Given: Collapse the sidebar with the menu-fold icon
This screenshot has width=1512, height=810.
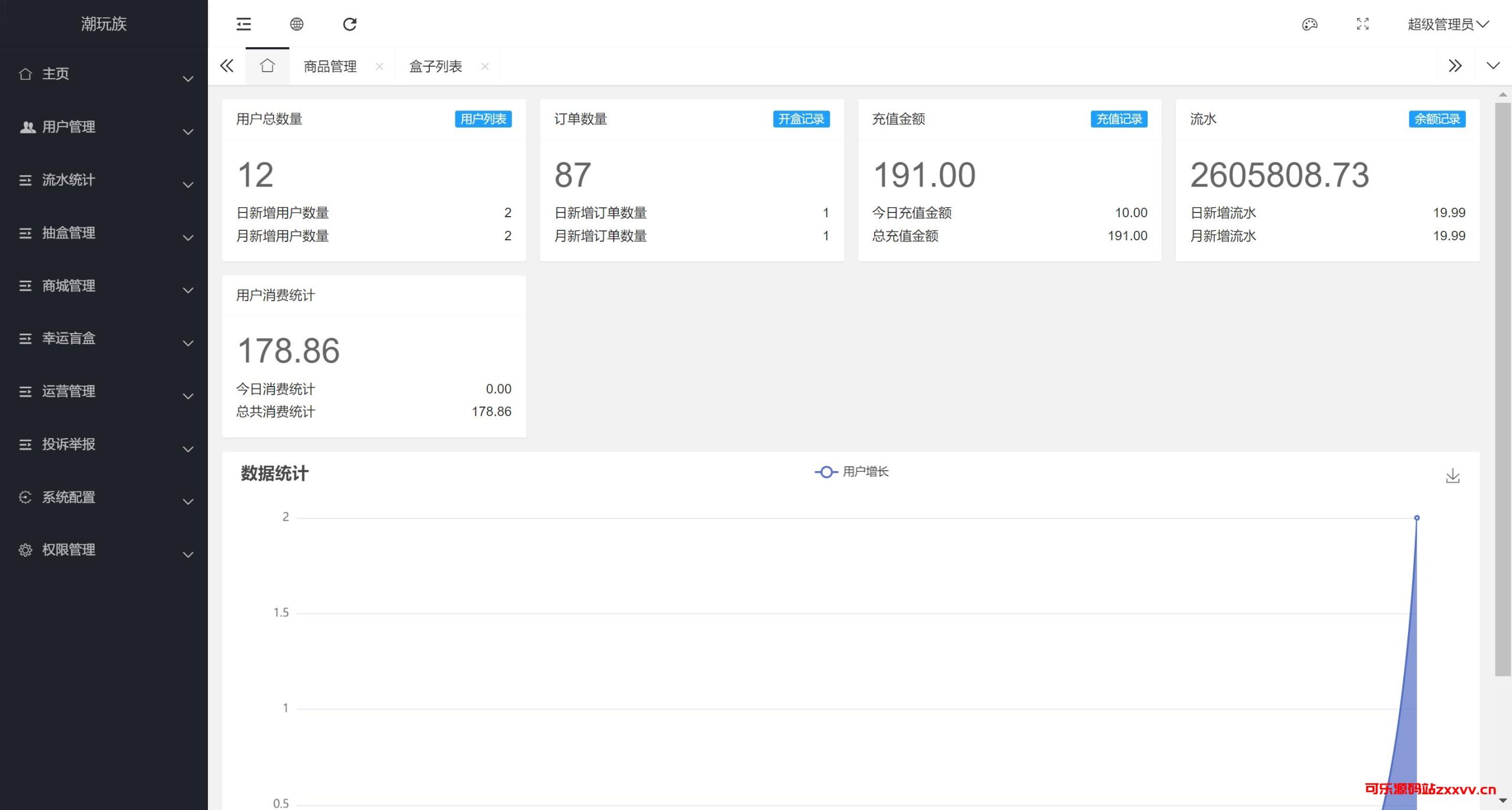Looking at the screenshot, I should [x=243, y=24].
